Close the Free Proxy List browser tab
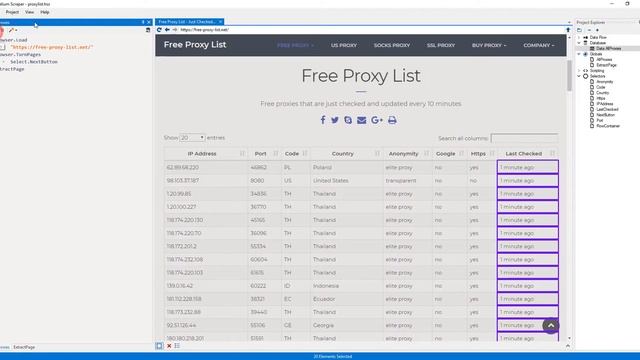The height and width of the screenshot is (360, 640). 220,22
